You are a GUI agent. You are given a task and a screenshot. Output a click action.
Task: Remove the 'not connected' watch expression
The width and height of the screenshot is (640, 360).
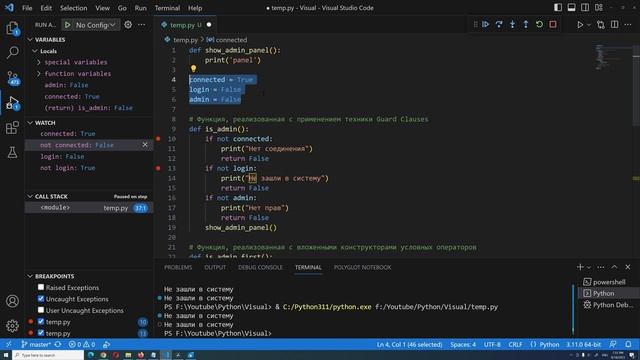145,145
